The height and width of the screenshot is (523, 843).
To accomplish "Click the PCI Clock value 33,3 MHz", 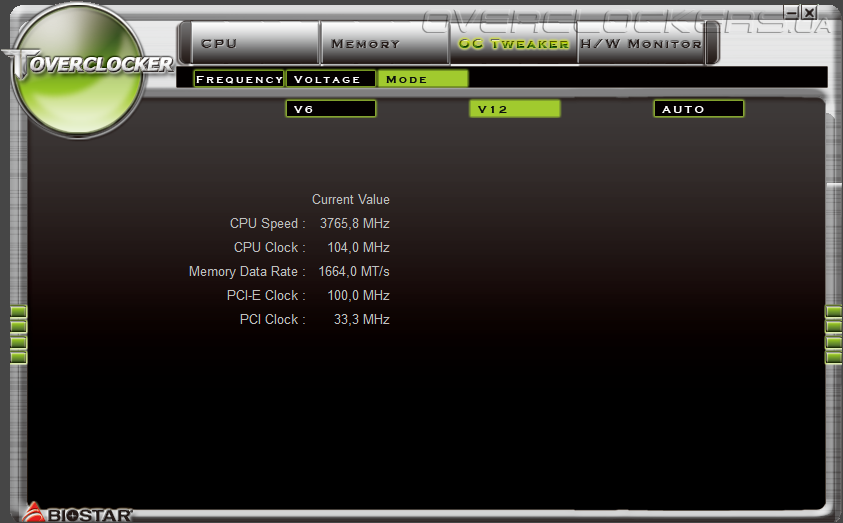I will click(x=362, y=319).
